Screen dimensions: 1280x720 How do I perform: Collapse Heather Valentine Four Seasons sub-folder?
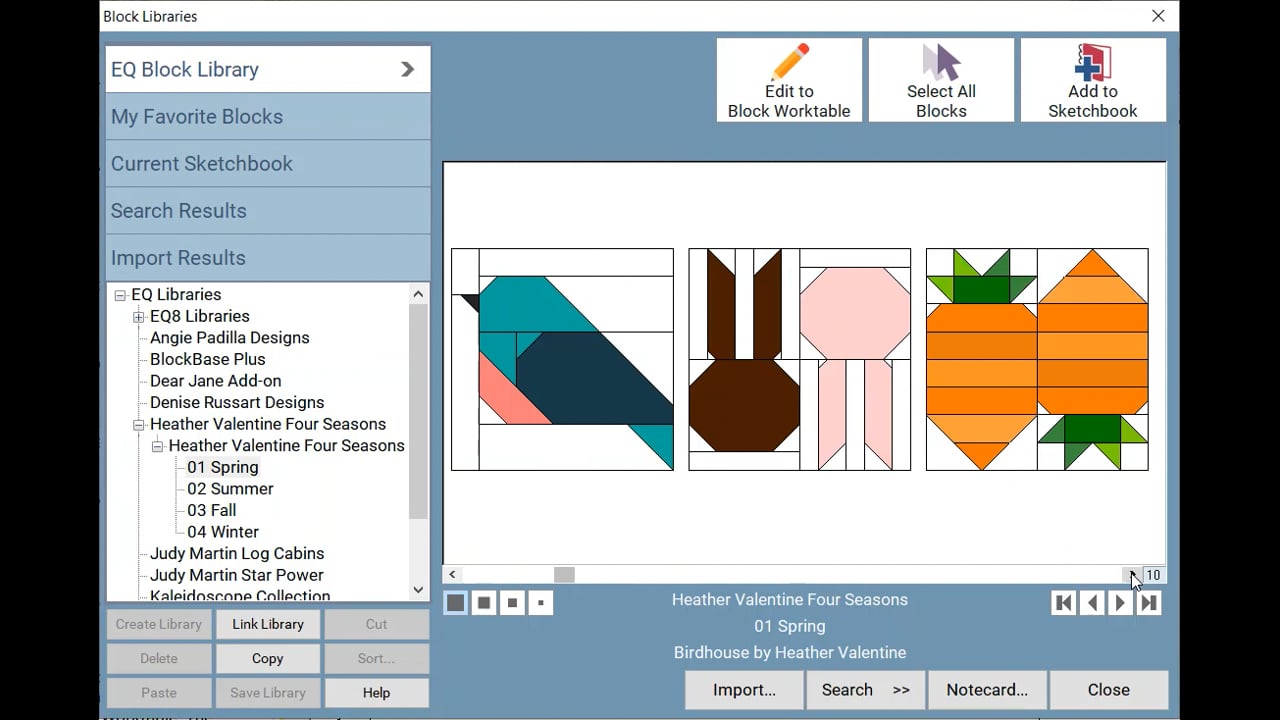coord(157,446)
